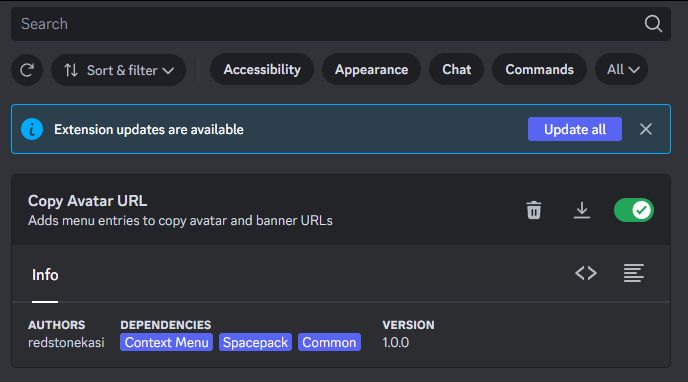Click the VERSION heading
Viewport: 688px width, 382px height.
tap(408, 325)
